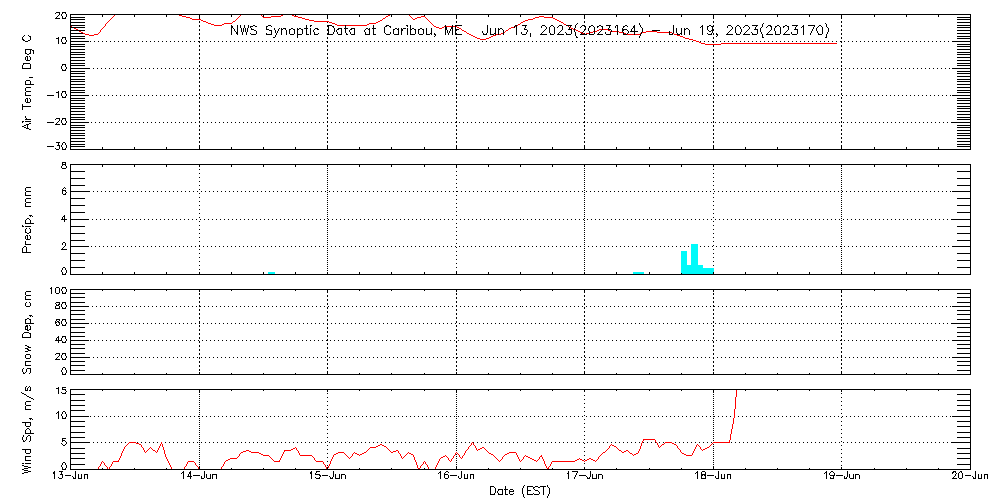
Task: Select the 100 tick on snow depth axis
Action: tap(56, 291)
